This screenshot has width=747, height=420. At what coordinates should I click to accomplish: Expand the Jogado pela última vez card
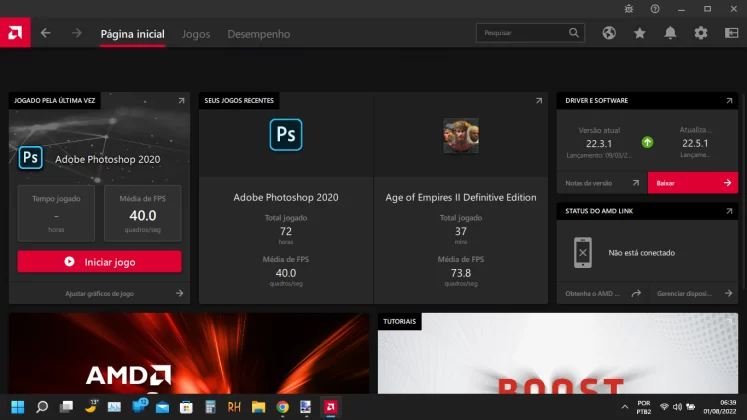click(182, 100)
